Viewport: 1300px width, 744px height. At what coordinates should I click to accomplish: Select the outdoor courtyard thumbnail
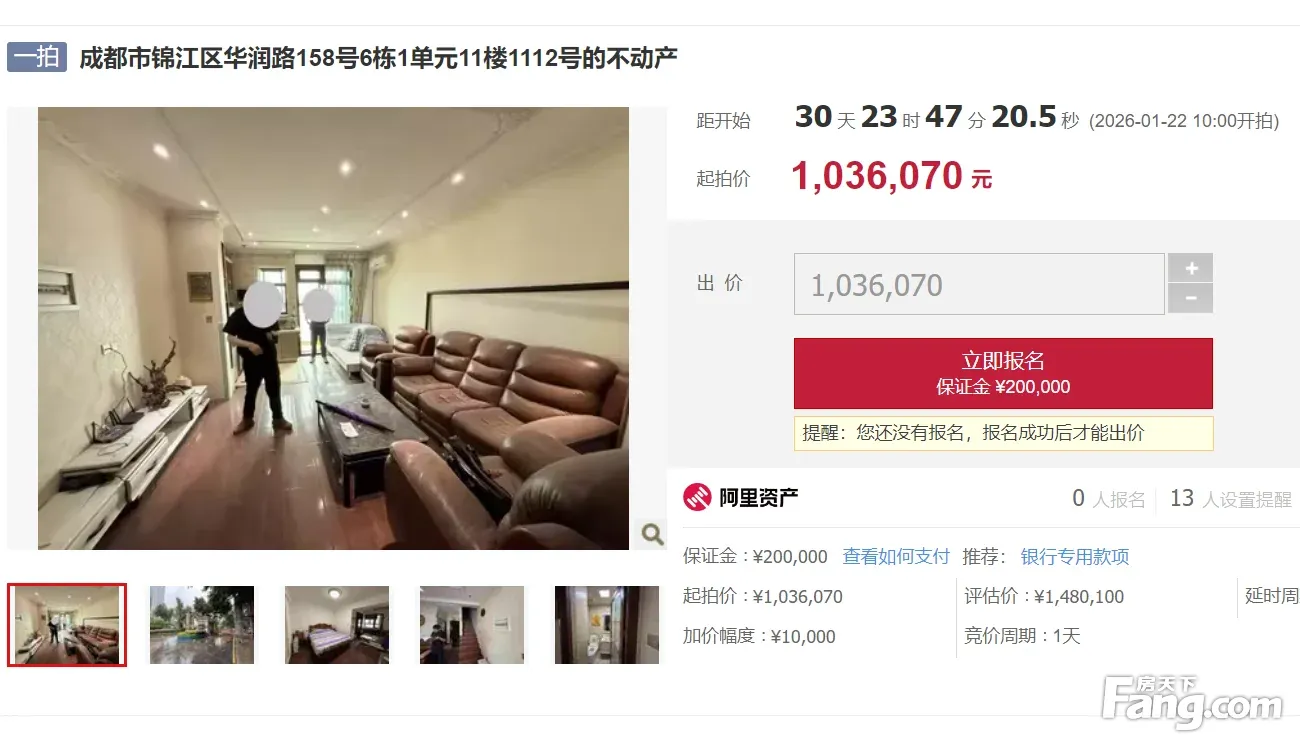202,625
